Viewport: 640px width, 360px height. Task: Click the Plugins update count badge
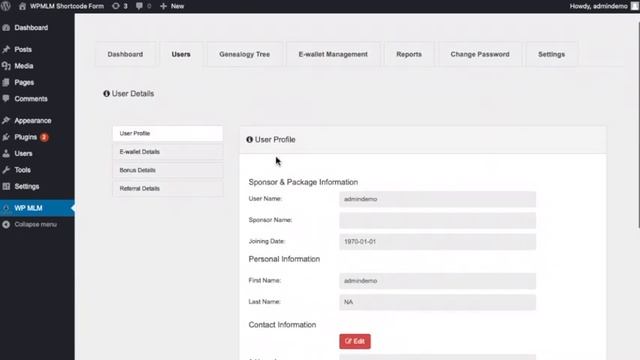pyautogui.click(x=44, y=137)
